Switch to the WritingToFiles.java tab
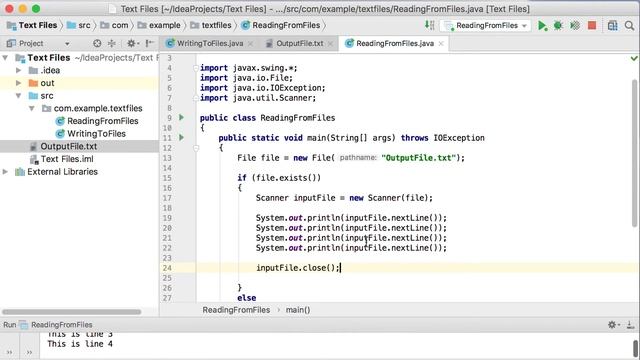This screenshot has width=640, height=360. (x=210, y=43)
